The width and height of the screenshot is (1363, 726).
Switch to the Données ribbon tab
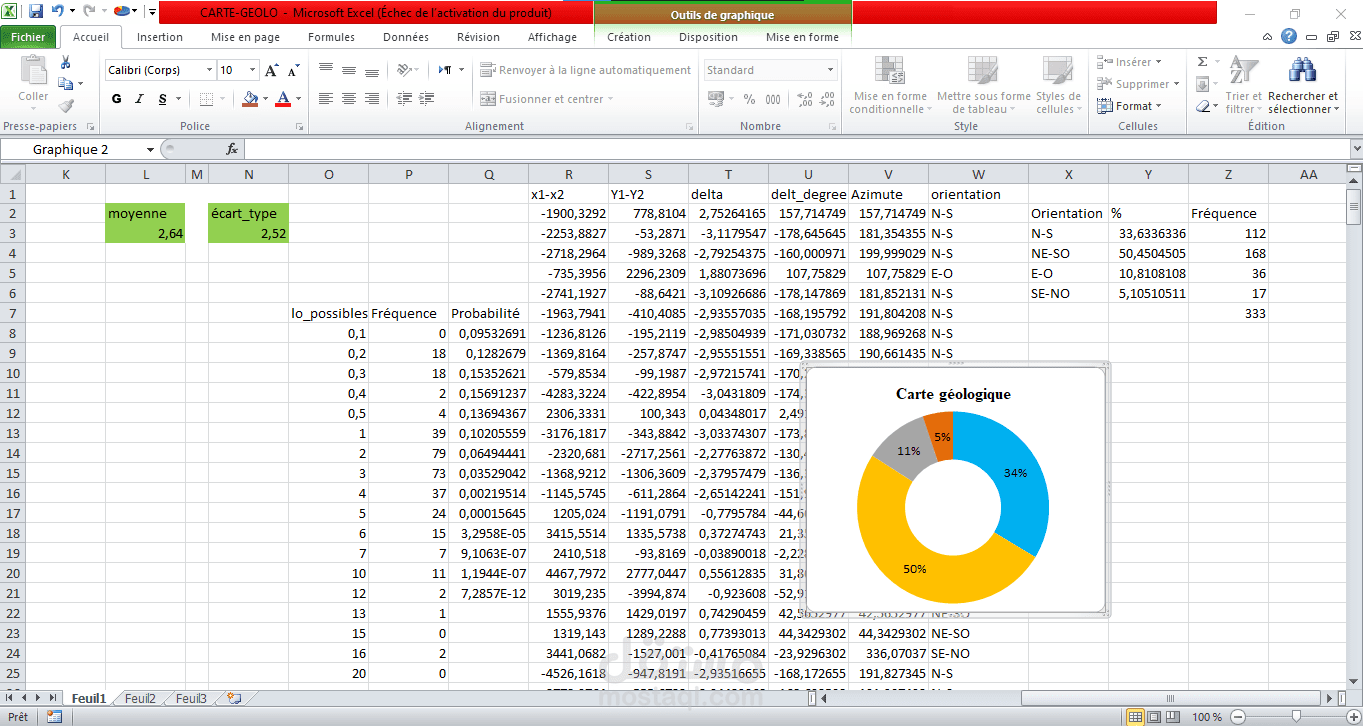pos(406,37)
